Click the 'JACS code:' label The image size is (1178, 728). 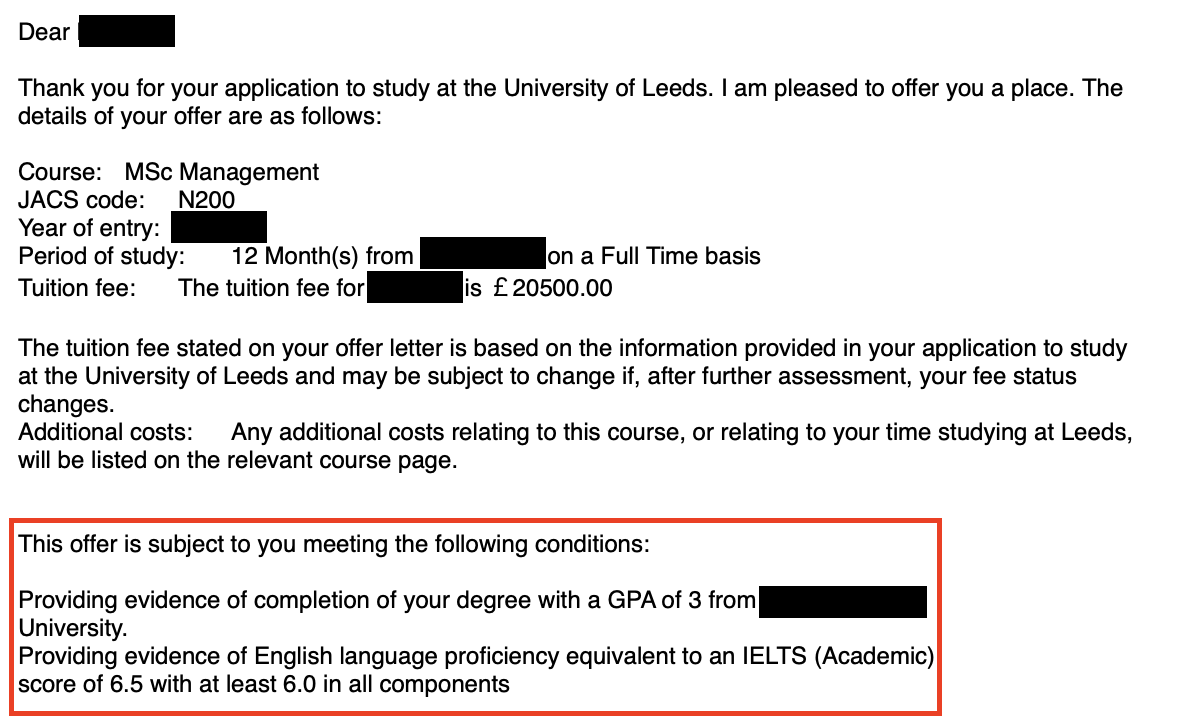coord(81,200)
